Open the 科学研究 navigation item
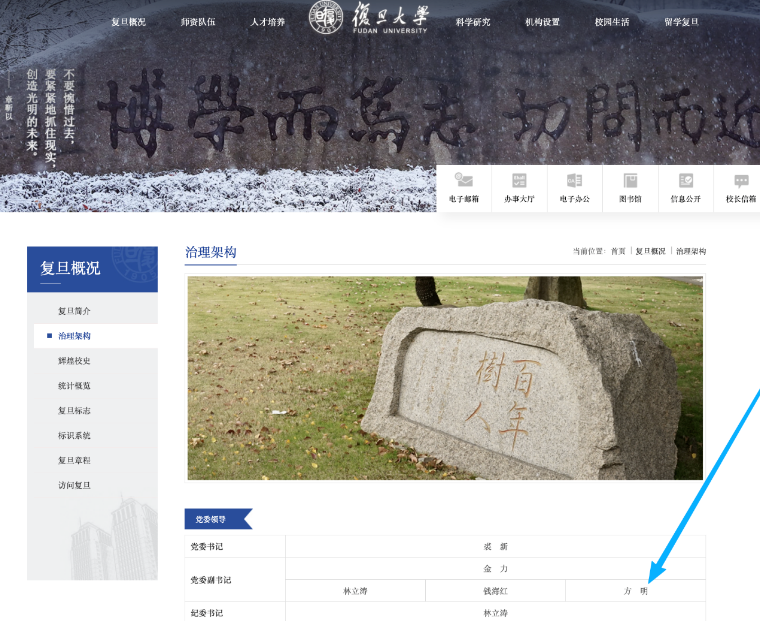This screenshot has height=621, width=760. pyautogui.click(x=473, y=22)
